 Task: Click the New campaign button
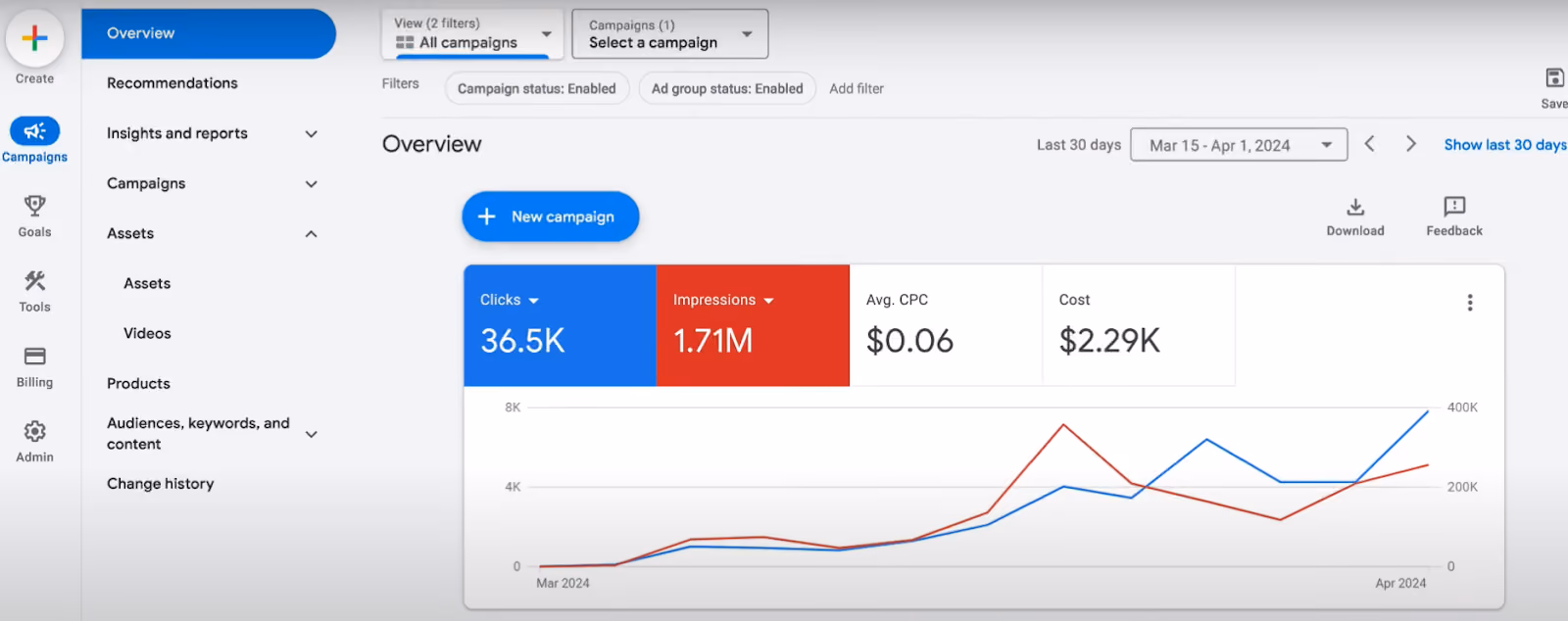coord(551,216)
